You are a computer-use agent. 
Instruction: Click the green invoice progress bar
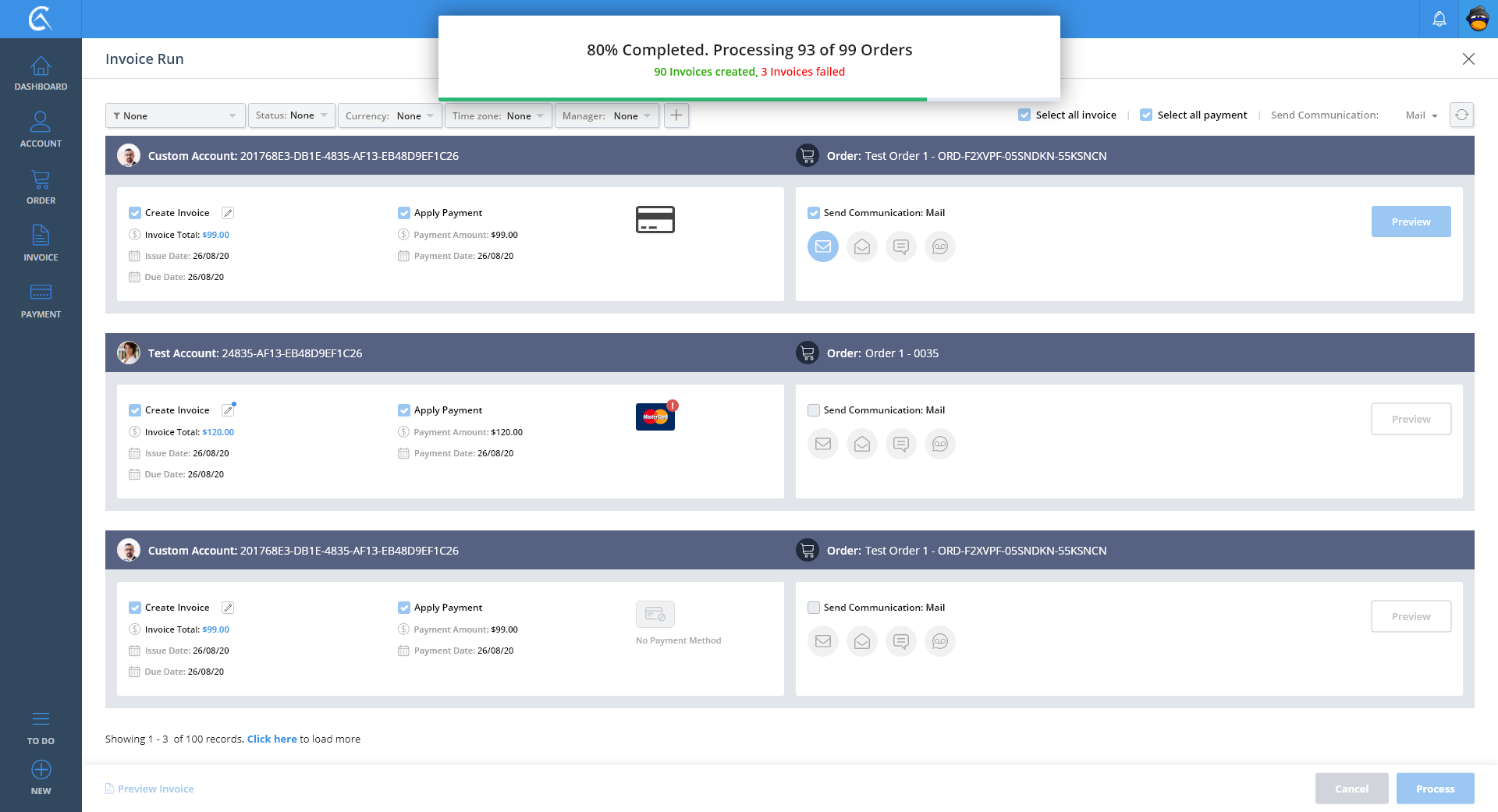(683, 99)
